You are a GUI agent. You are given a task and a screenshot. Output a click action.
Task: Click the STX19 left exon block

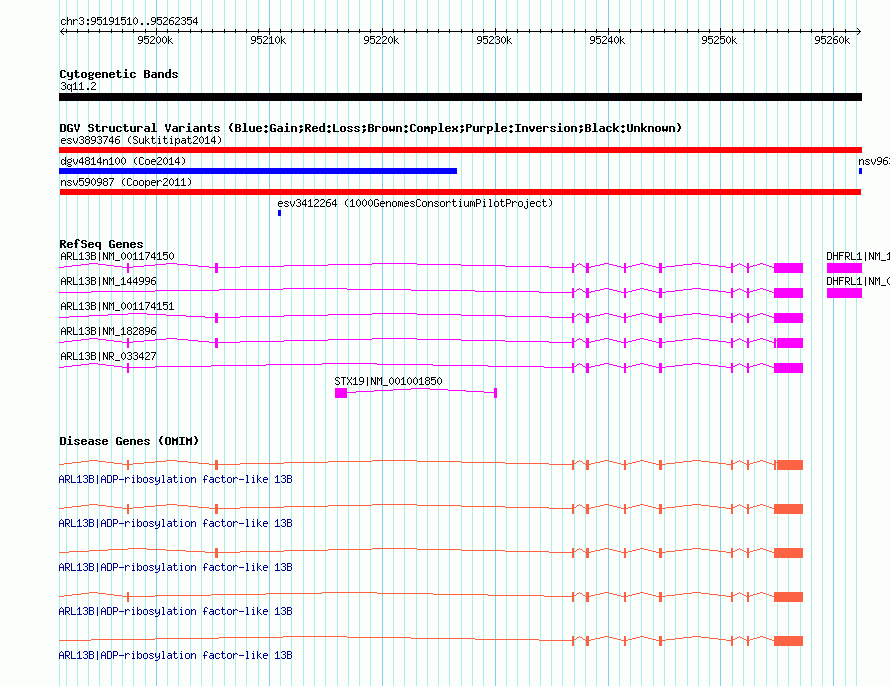coord(341,393)
